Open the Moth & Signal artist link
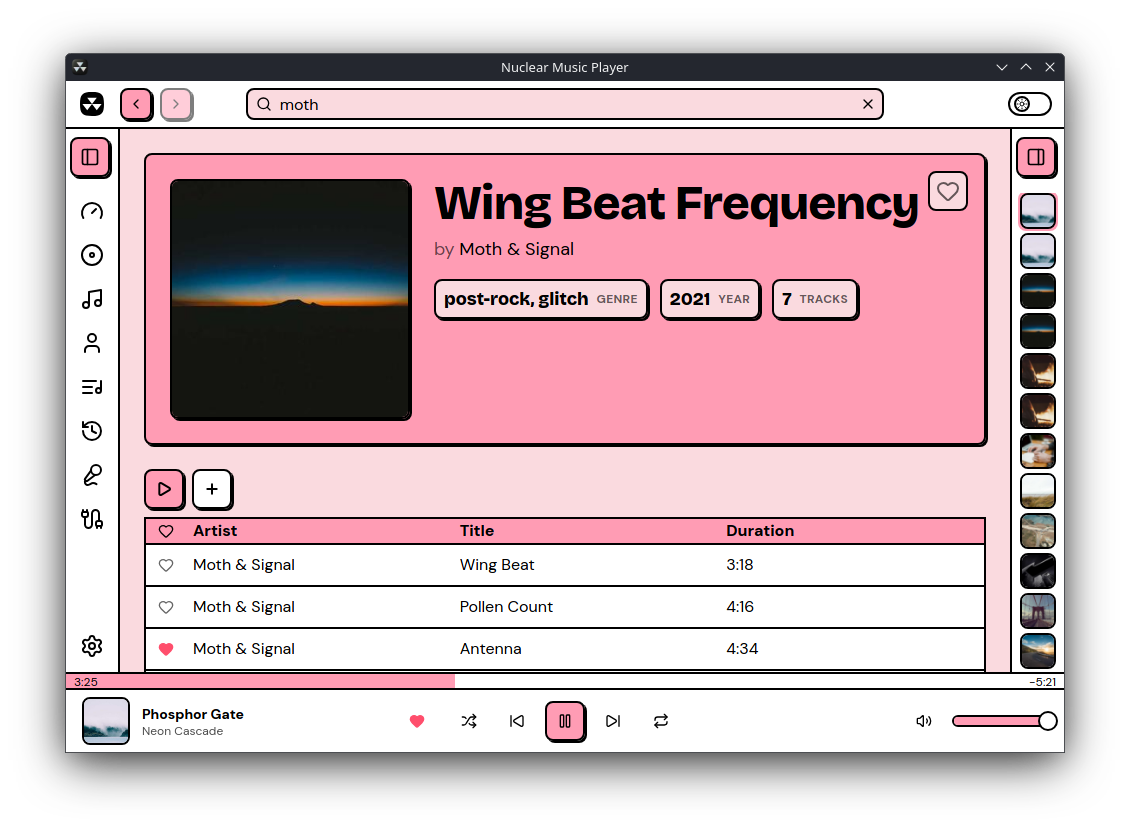The image size is (1130, 830). (516, 249)
